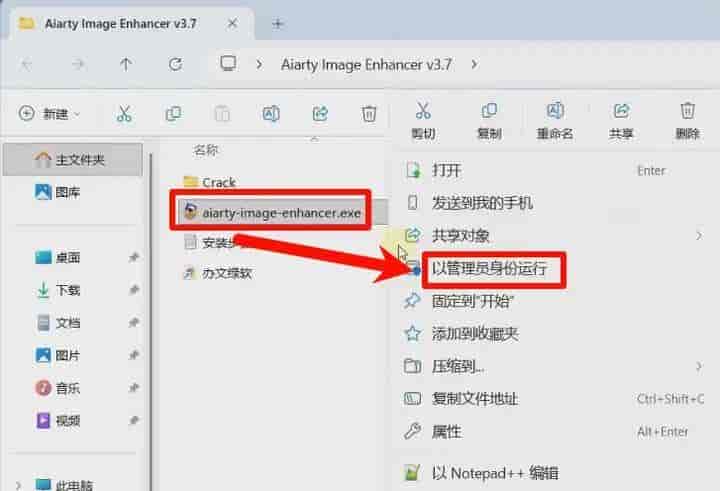Choose 以管理员身份运行

click(x=489, y=268)
